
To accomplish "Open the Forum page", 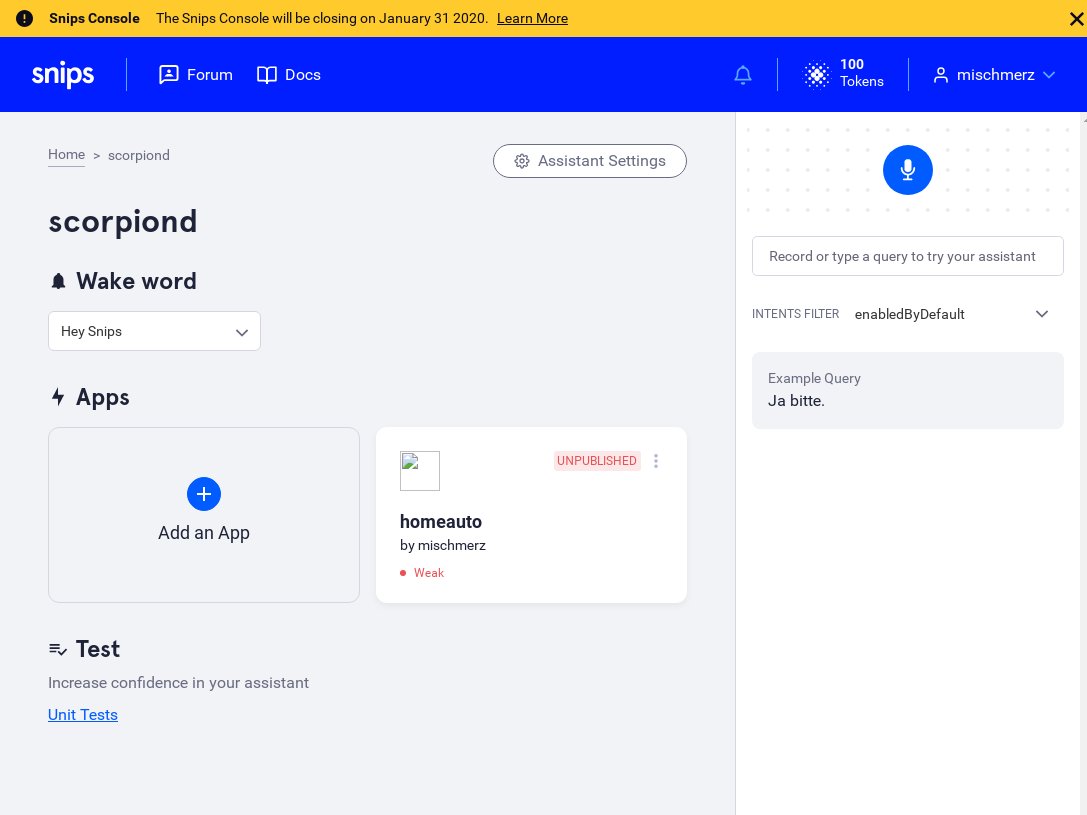I will (195, 75).
